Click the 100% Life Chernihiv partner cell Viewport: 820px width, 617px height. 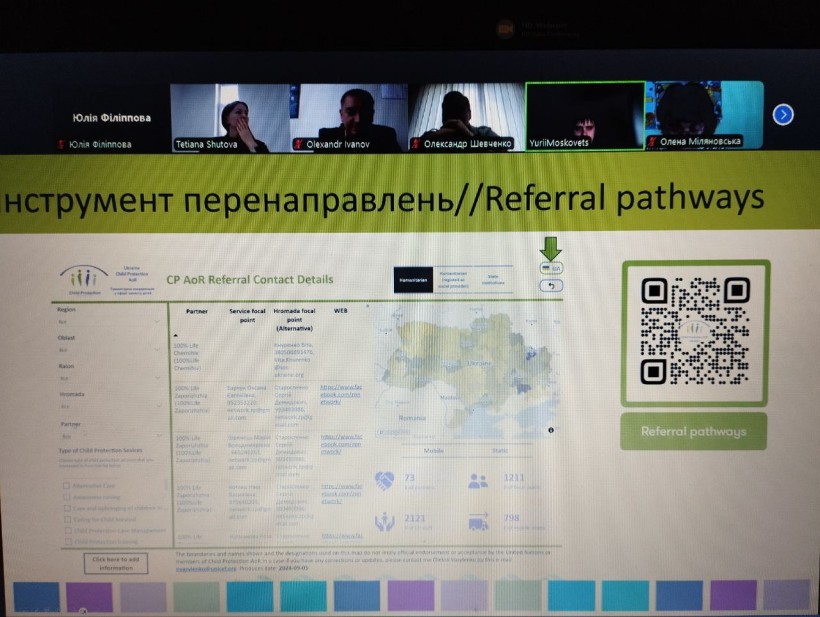point(188,357)
